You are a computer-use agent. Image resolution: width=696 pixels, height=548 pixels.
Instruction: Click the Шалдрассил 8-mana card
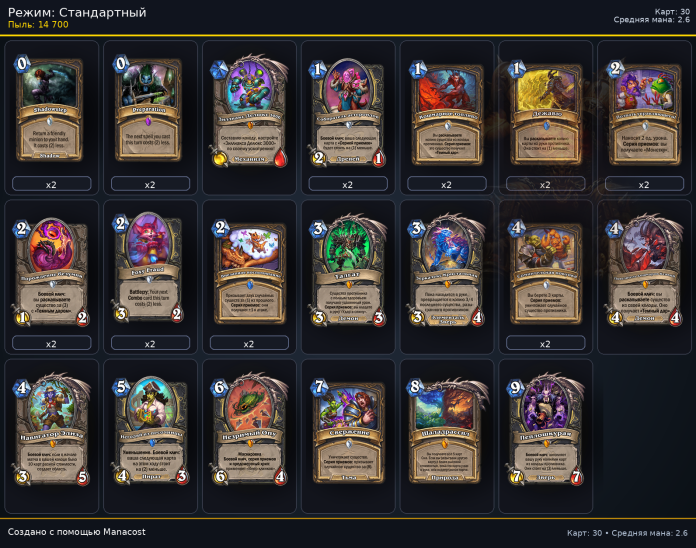[x=446, y=430]
